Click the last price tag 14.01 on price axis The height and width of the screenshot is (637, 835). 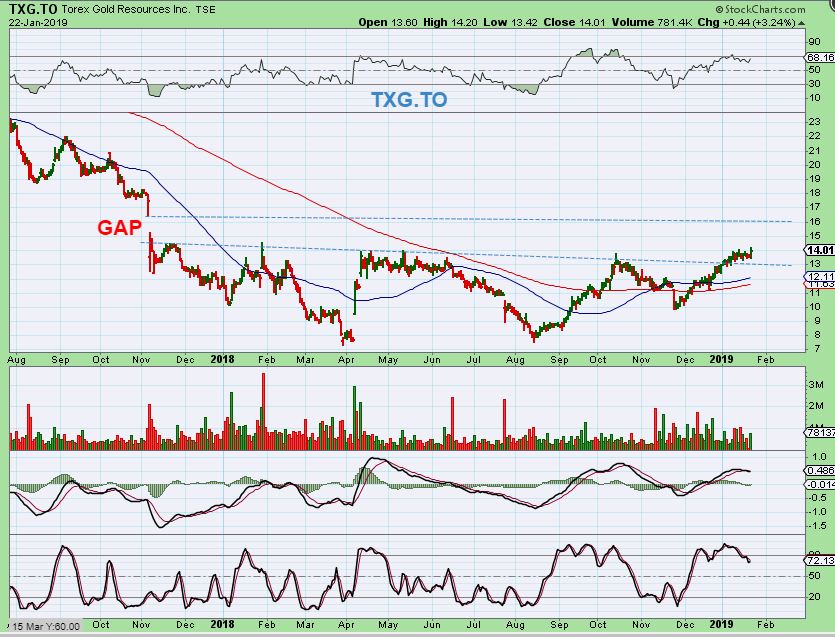pos(820,250)
